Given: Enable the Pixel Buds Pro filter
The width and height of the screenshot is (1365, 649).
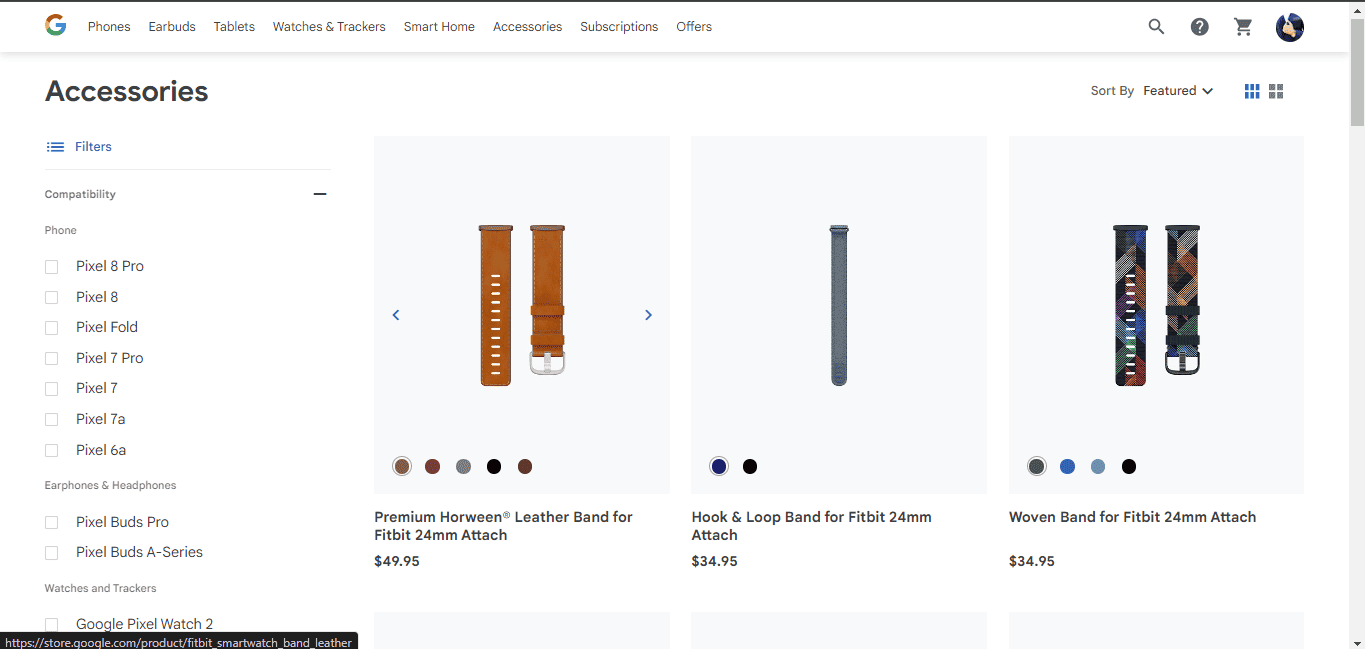Looking at the screenshot, I should click(52, 523).
